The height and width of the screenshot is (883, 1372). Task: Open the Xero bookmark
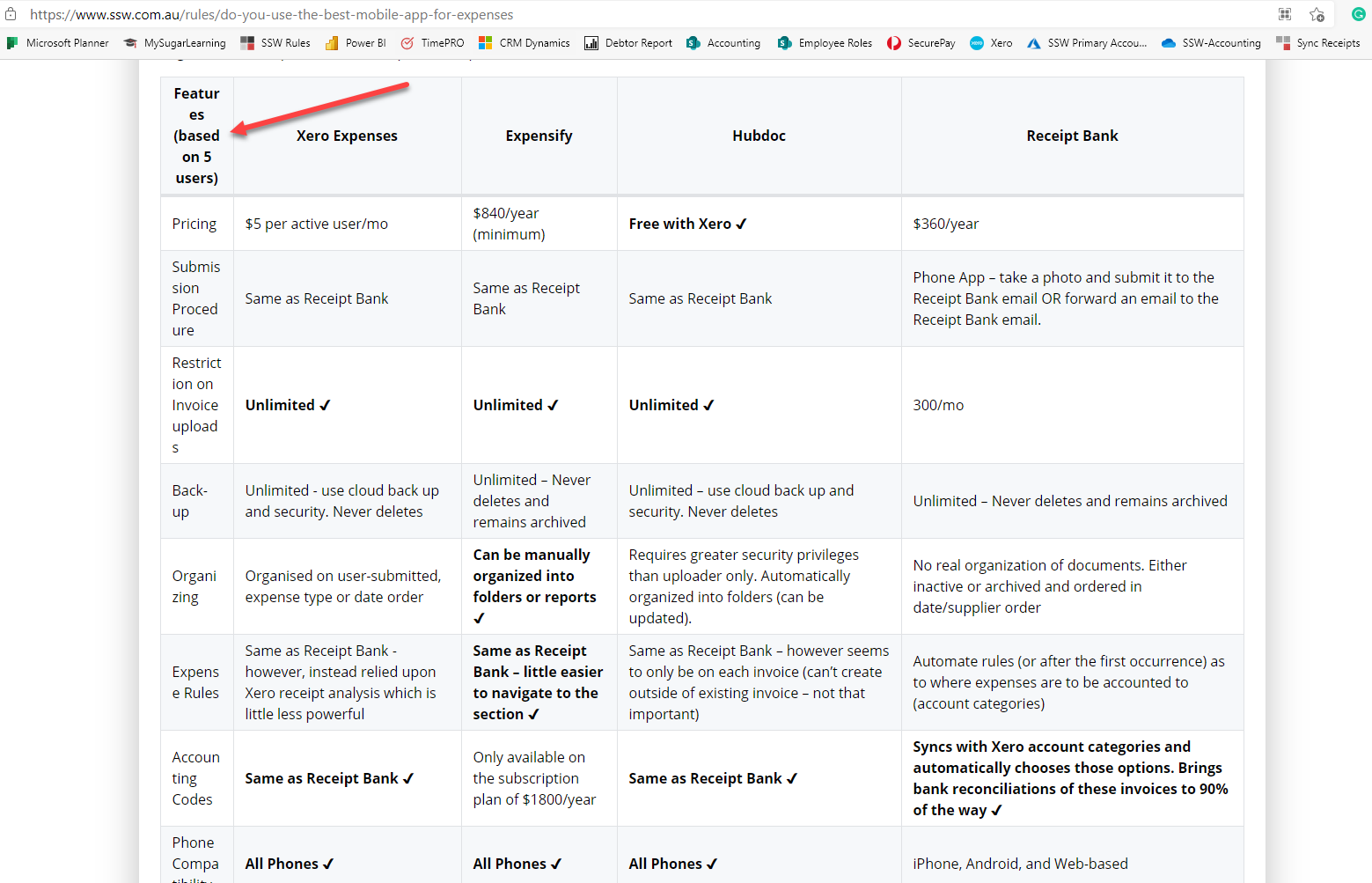(x=991, y=42)
